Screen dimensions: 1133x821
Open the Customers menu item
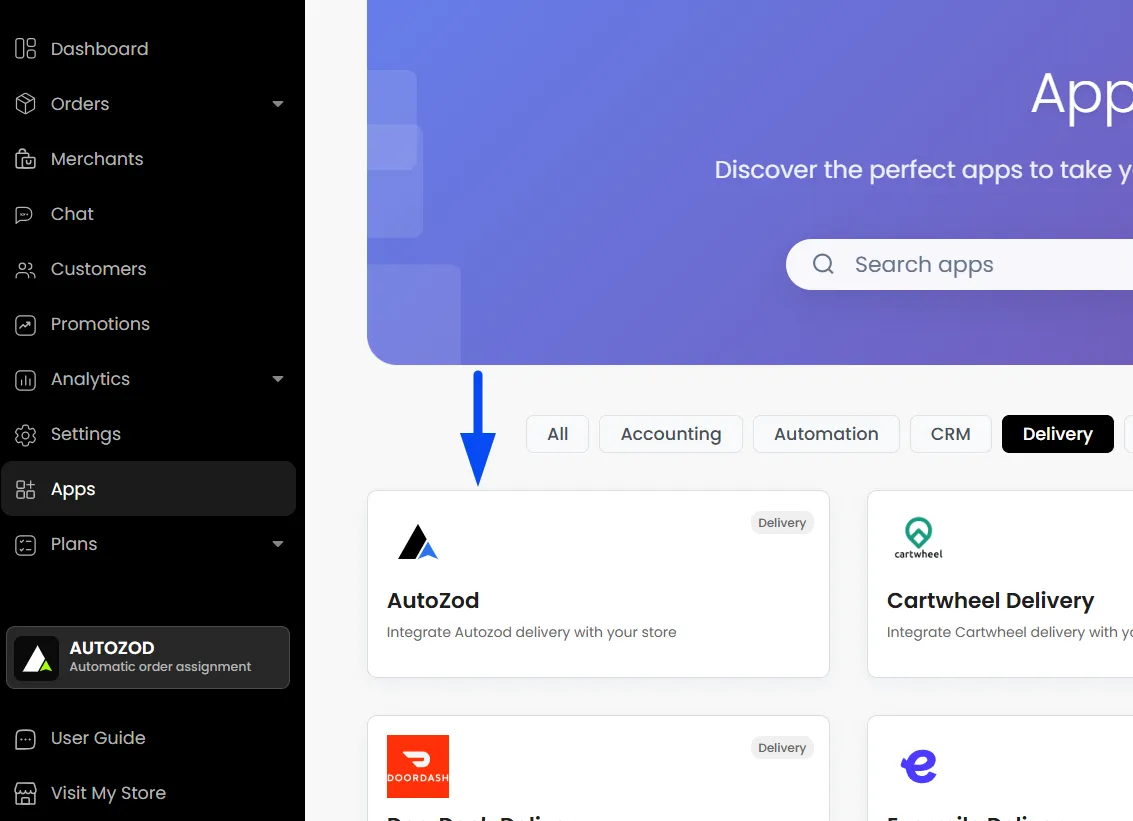[98, 269]
